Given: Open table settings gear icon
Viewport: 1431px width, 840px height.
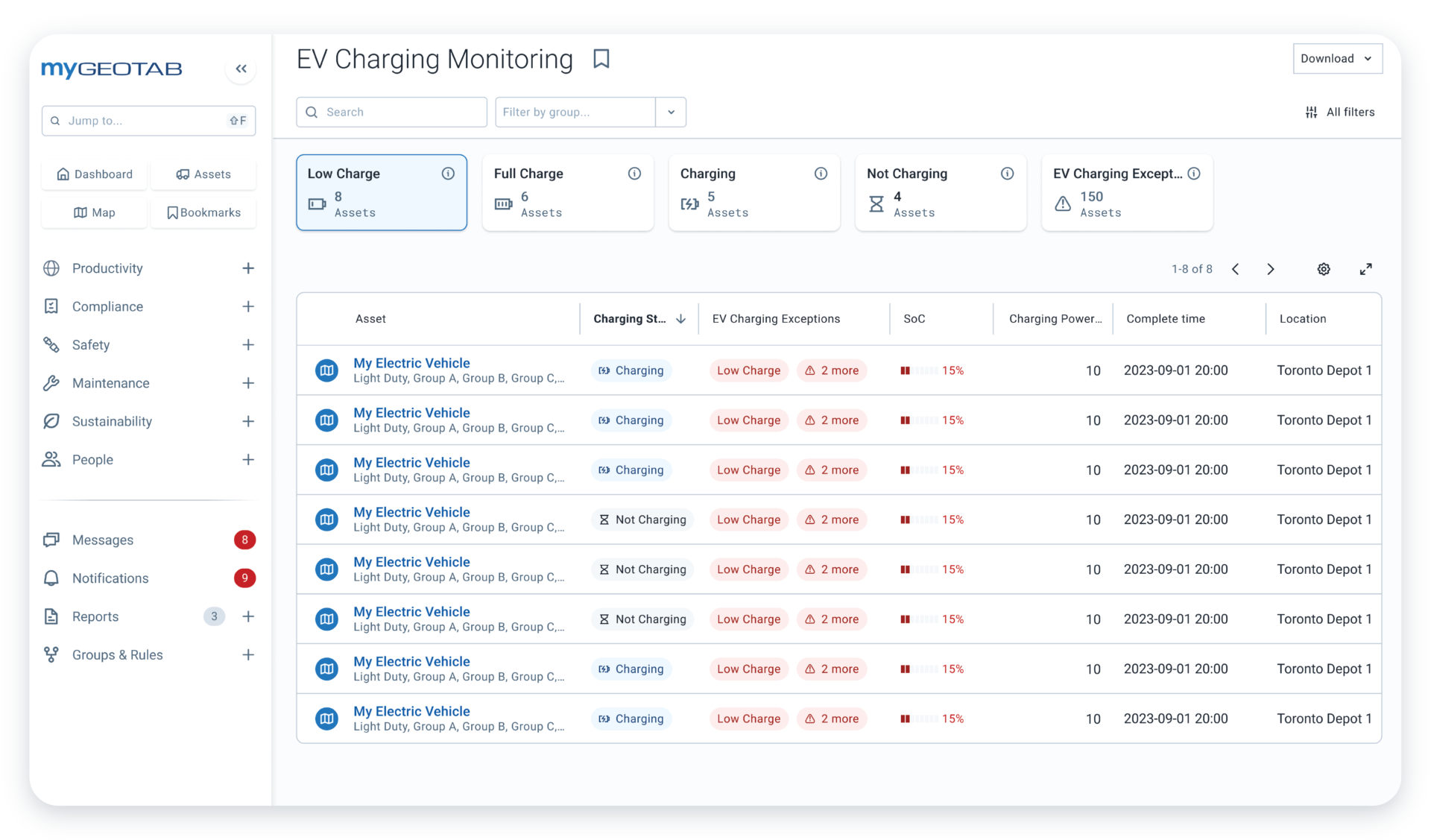Looking at the screenshot, I should [1323, 269].
